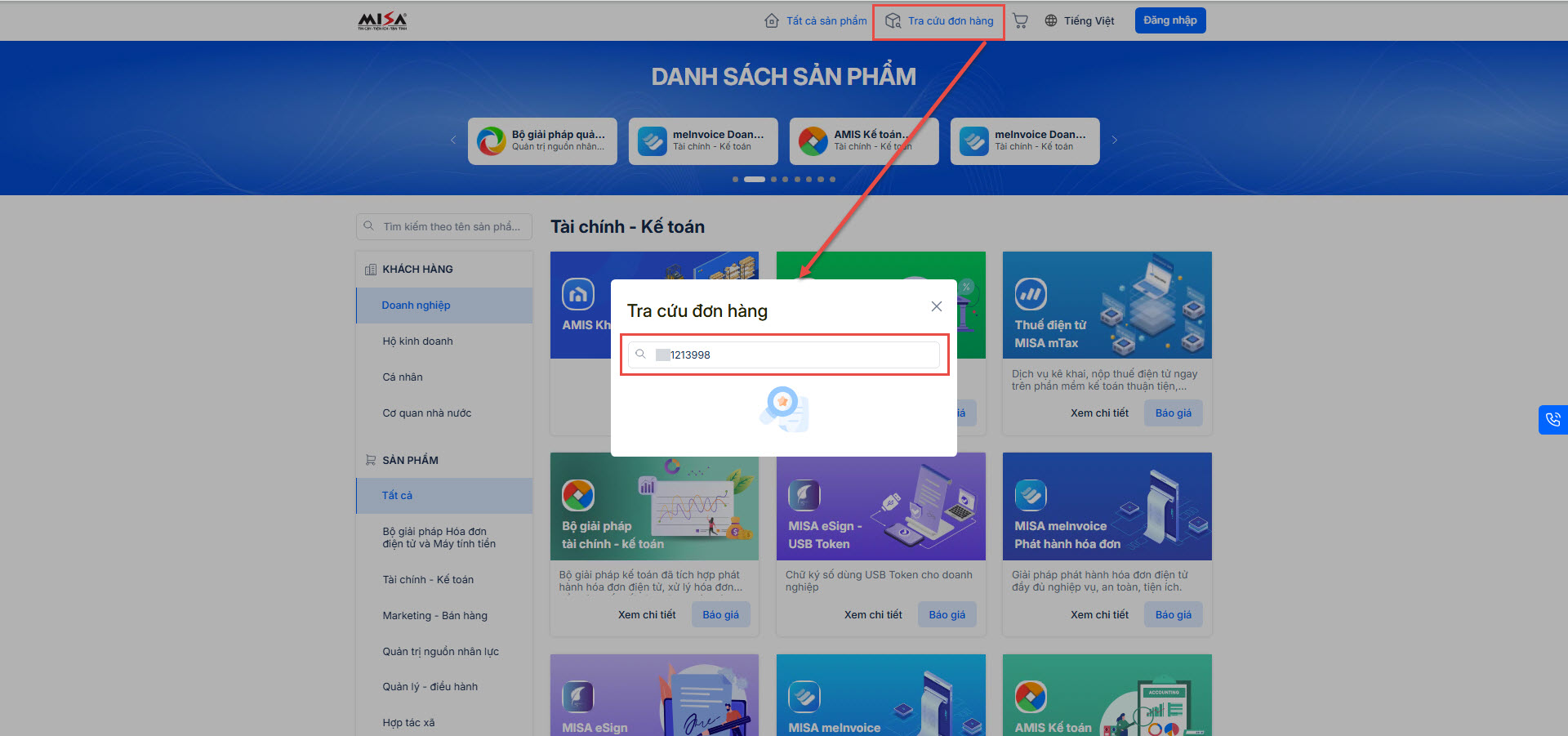
Task: Show previous products with the carousel left chevron
Action: tap(453, 140)
